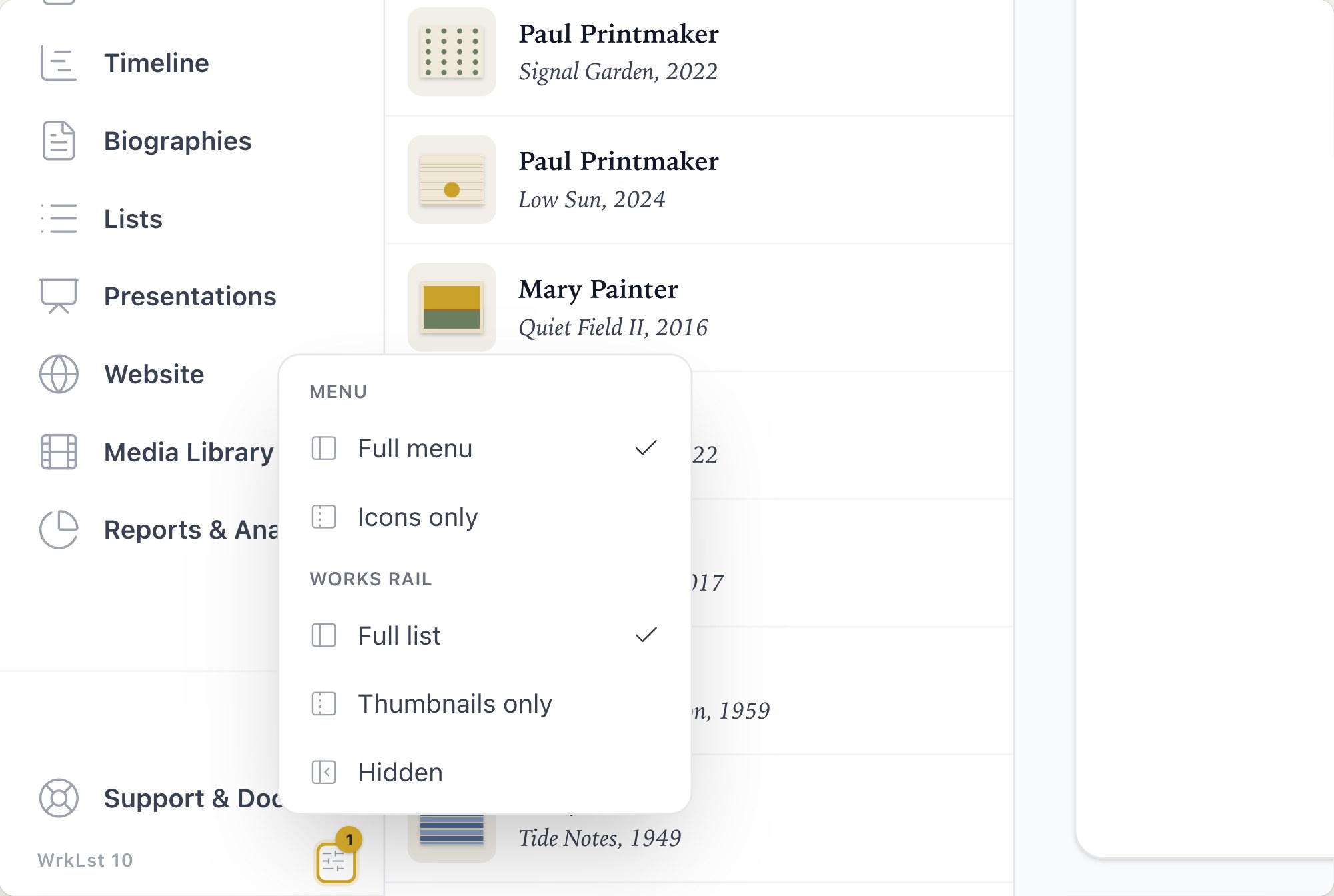Navigate to Website

pos(154,374)
